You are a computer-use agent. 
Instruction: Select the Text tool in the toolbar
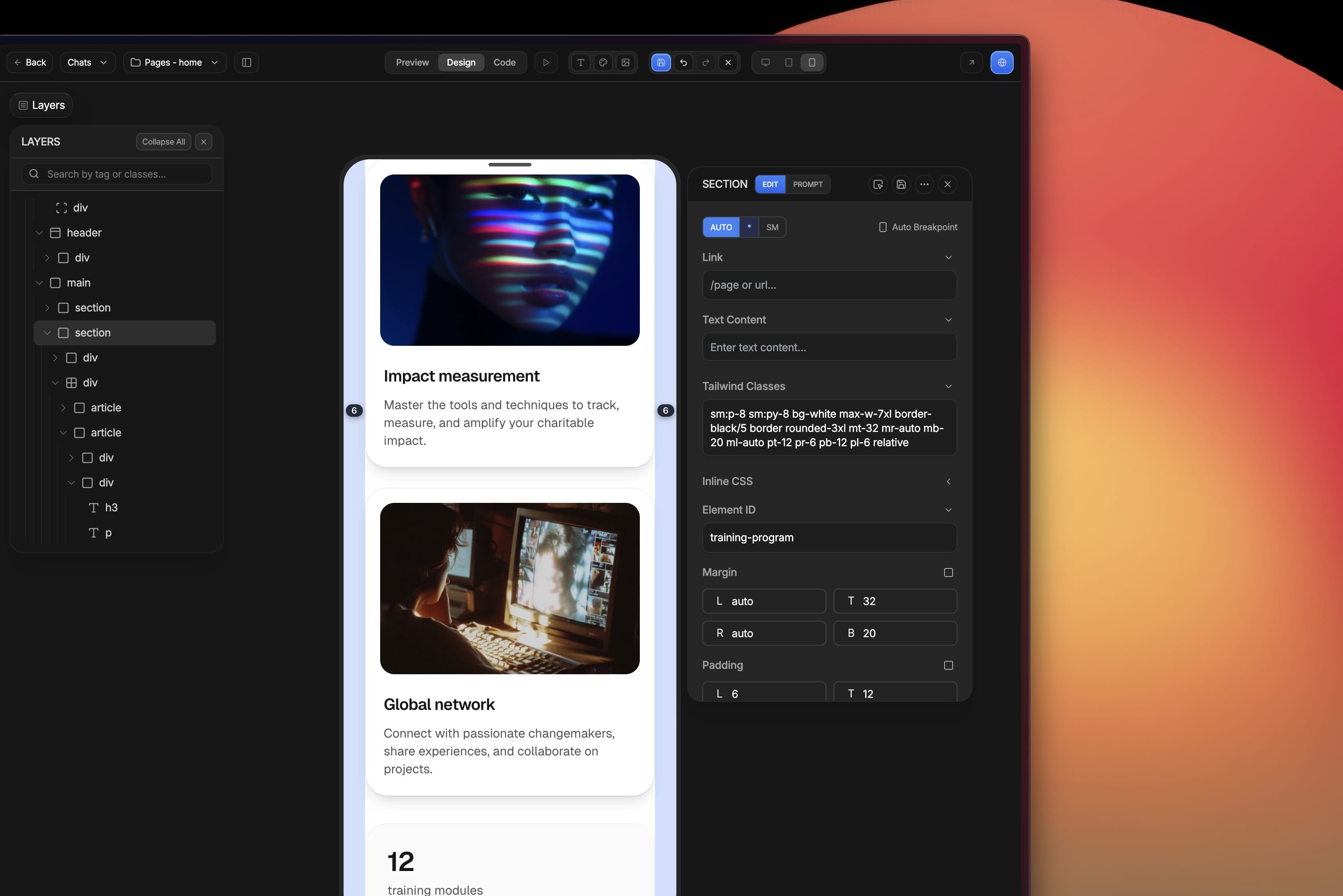point(580,63)
